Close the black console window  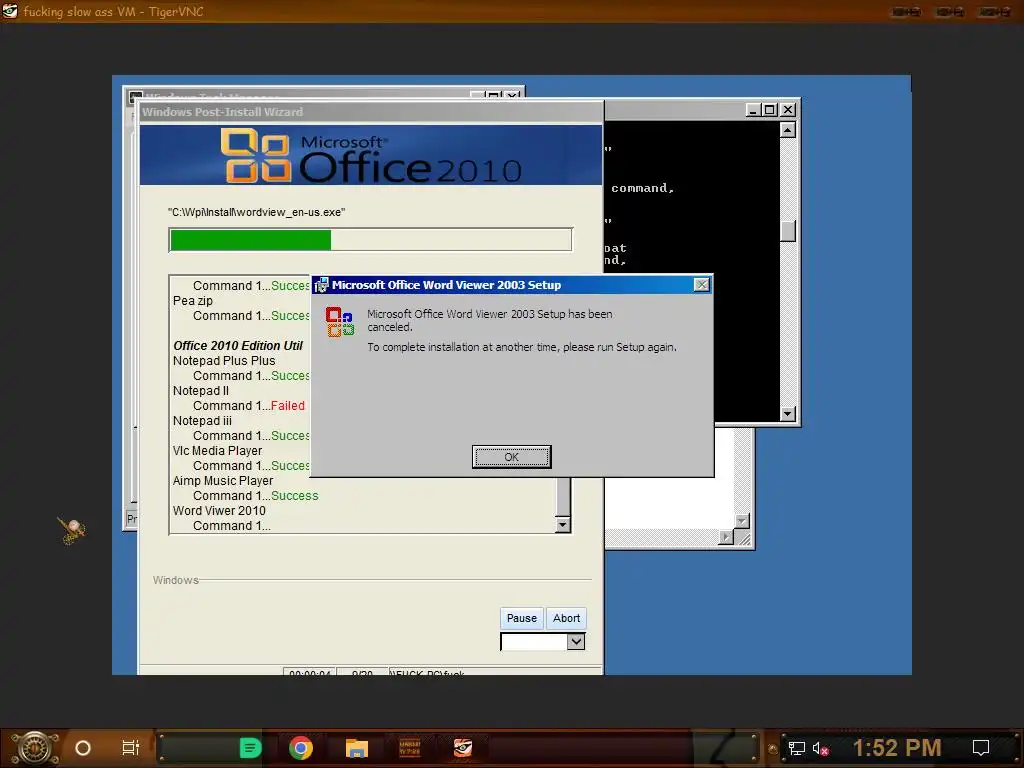[788, 110]
